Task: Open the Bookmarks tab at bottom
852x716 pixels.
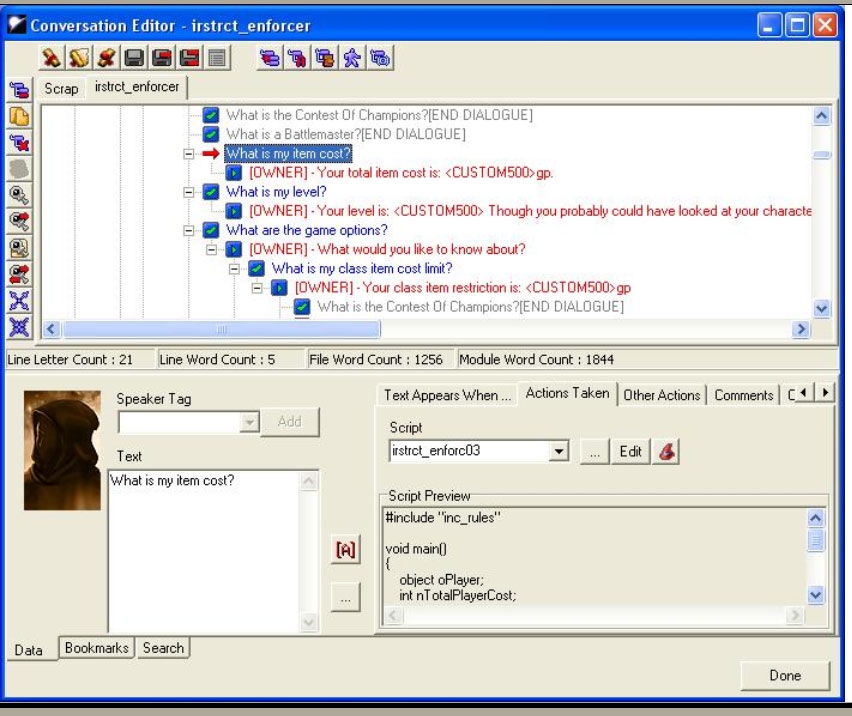Action: 96,648
